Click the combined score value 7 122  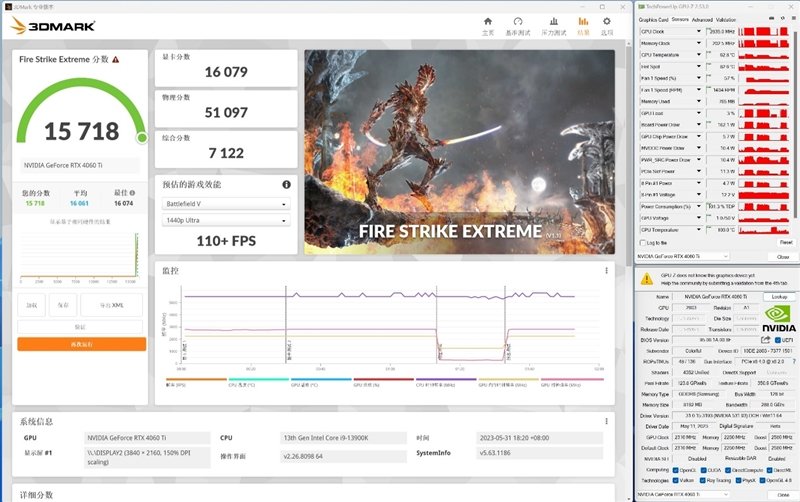click(226, 153)
